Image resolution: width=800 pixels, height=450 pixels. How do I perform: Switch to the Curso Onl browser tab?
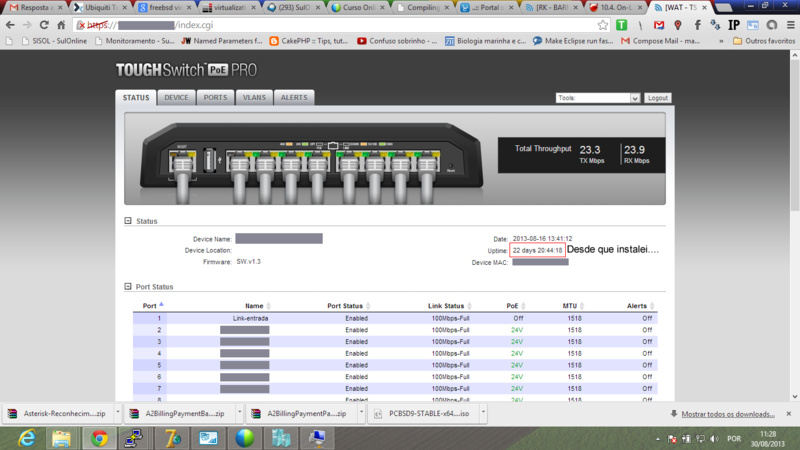pyautogui.click(x=357, y=8)
